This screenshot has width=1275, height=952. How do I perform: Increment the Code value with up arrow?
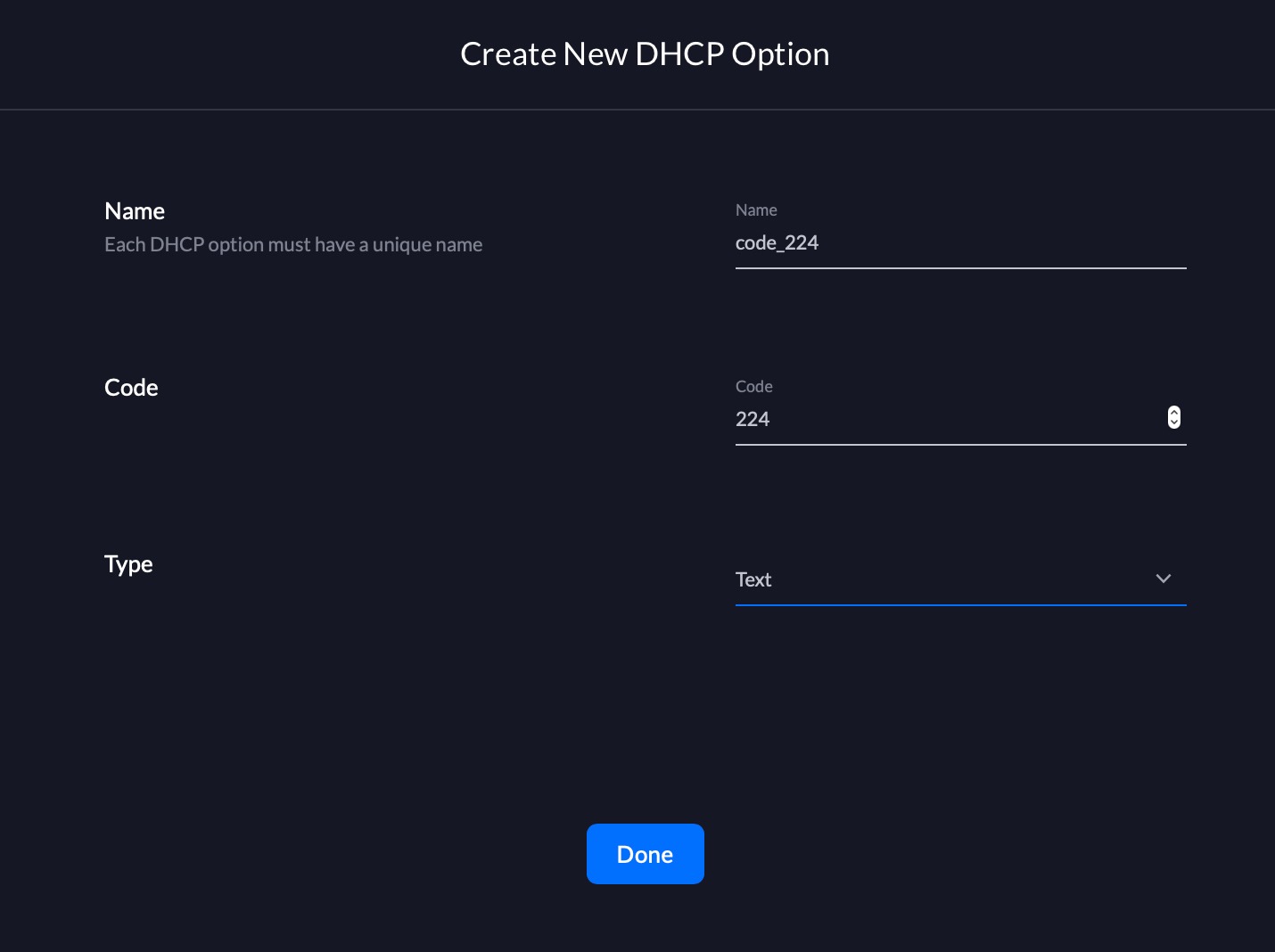tap(1174, 413)
